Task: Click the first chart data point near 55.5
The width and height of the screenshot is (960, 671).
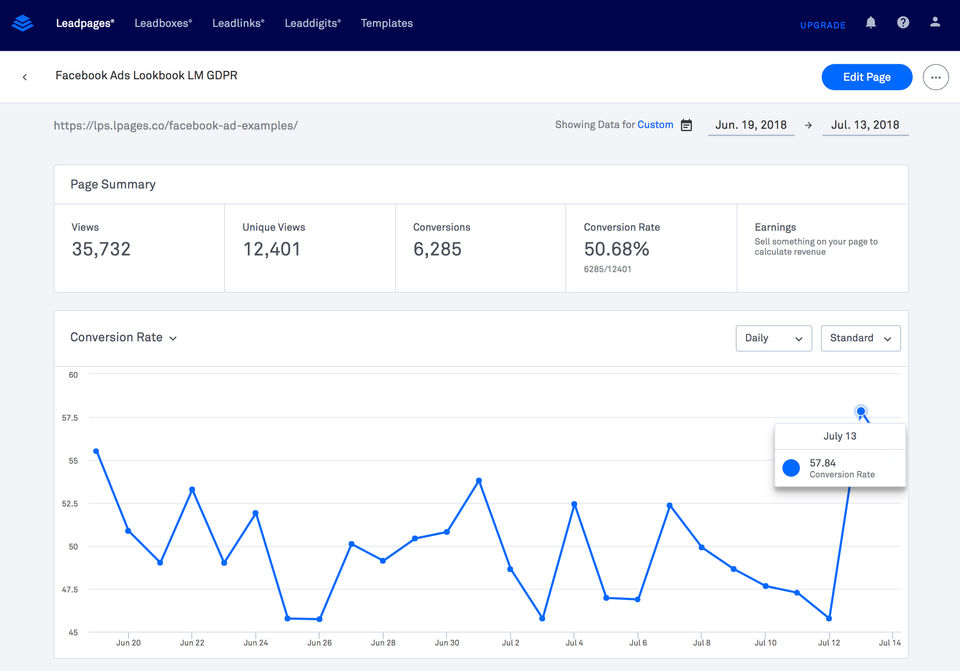Action: coord(96,451)
